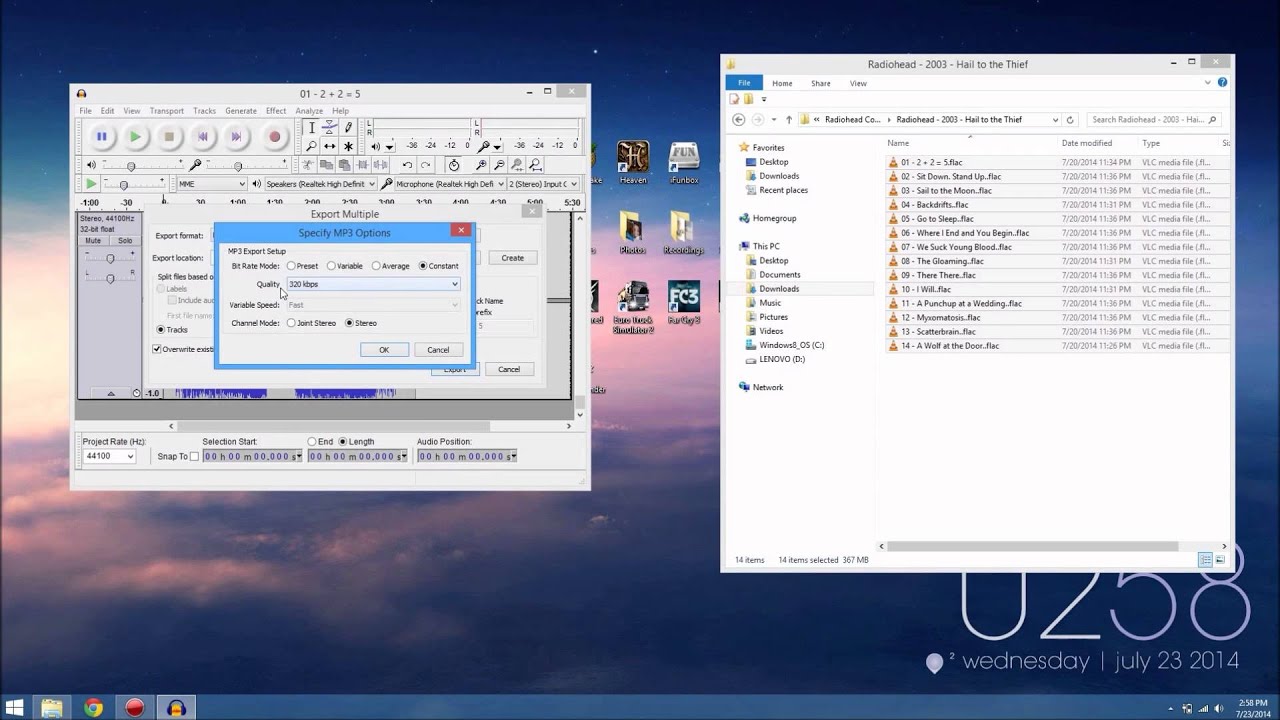Click the Stop button in Audacity
The width and height of the screenshot is (1280, 720).
coord(169,137)
